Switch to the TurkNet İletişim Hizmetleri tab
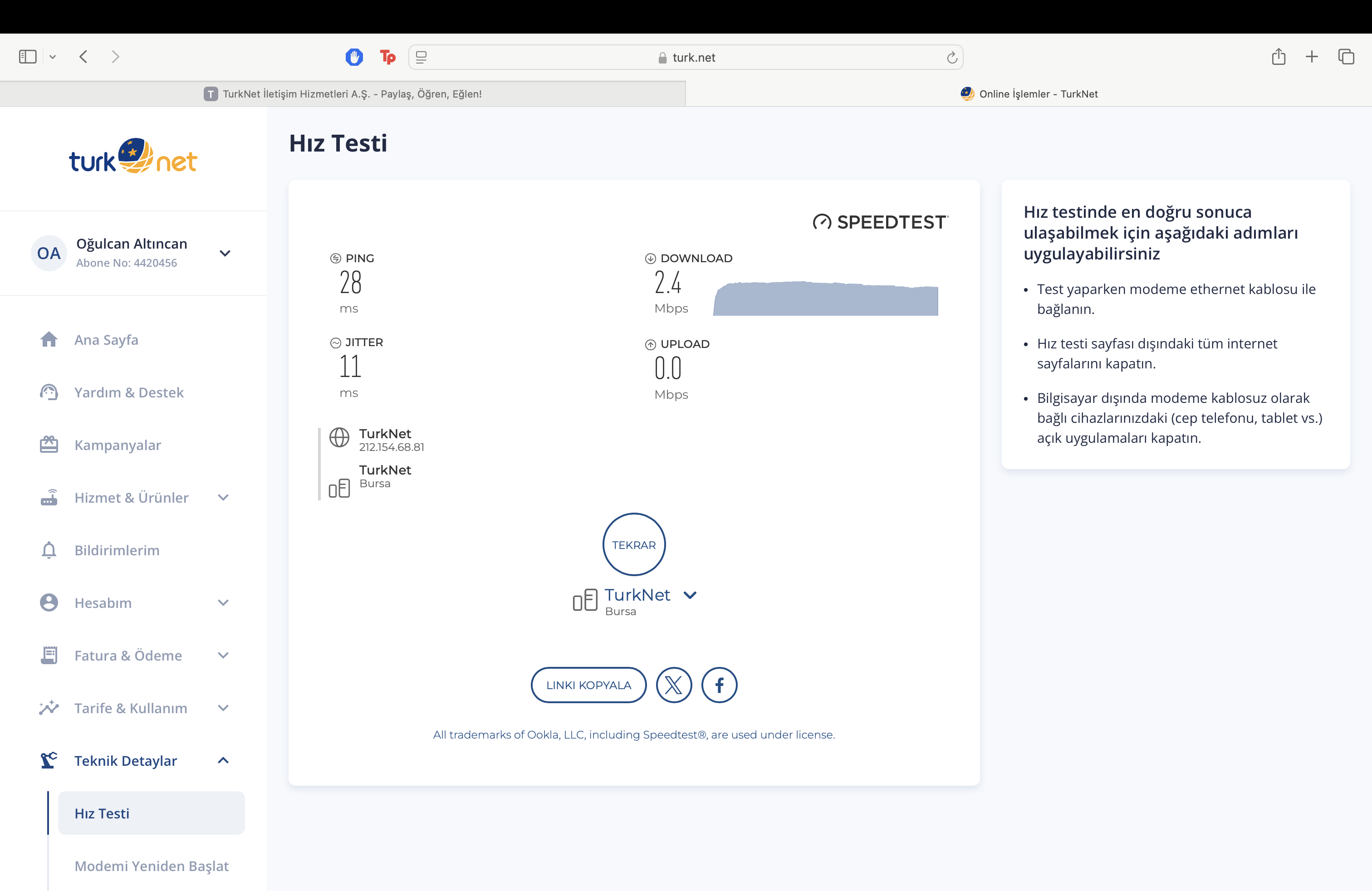 343,94
